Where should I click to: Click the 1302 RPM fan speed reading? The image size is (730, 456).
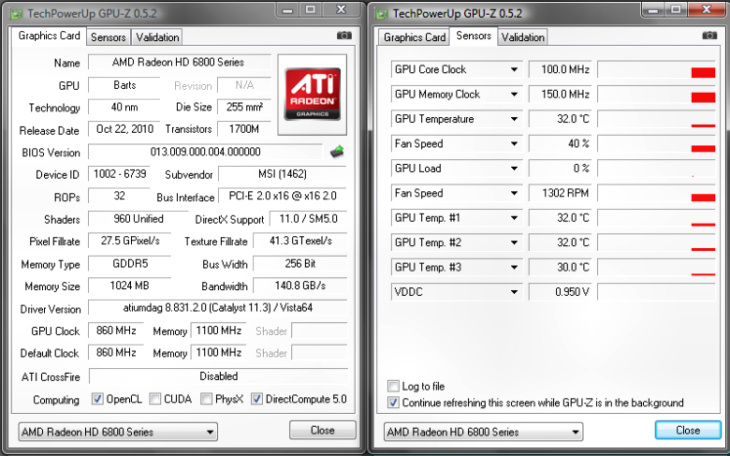561,193
